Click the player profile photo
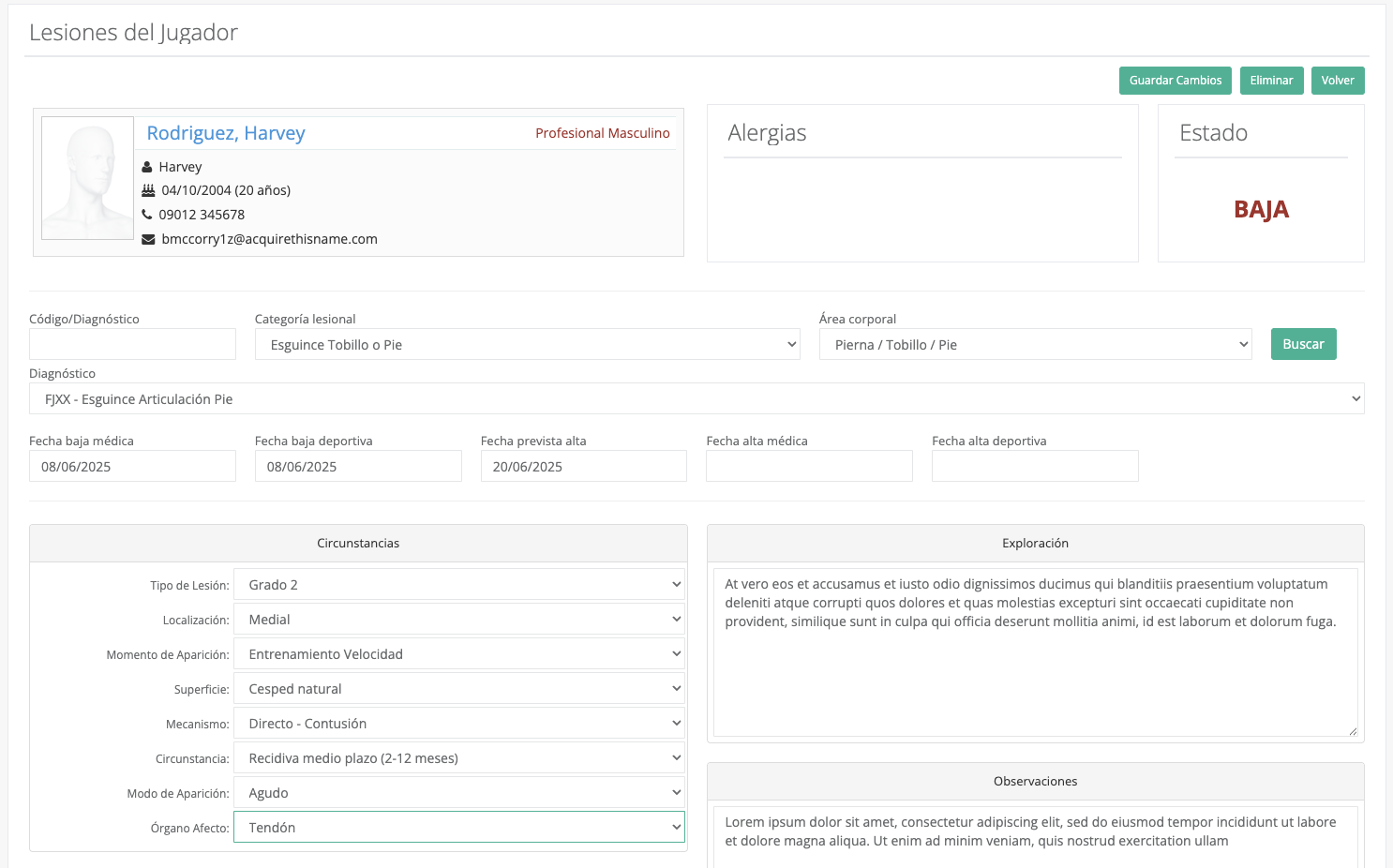 [x=88, y=178]
